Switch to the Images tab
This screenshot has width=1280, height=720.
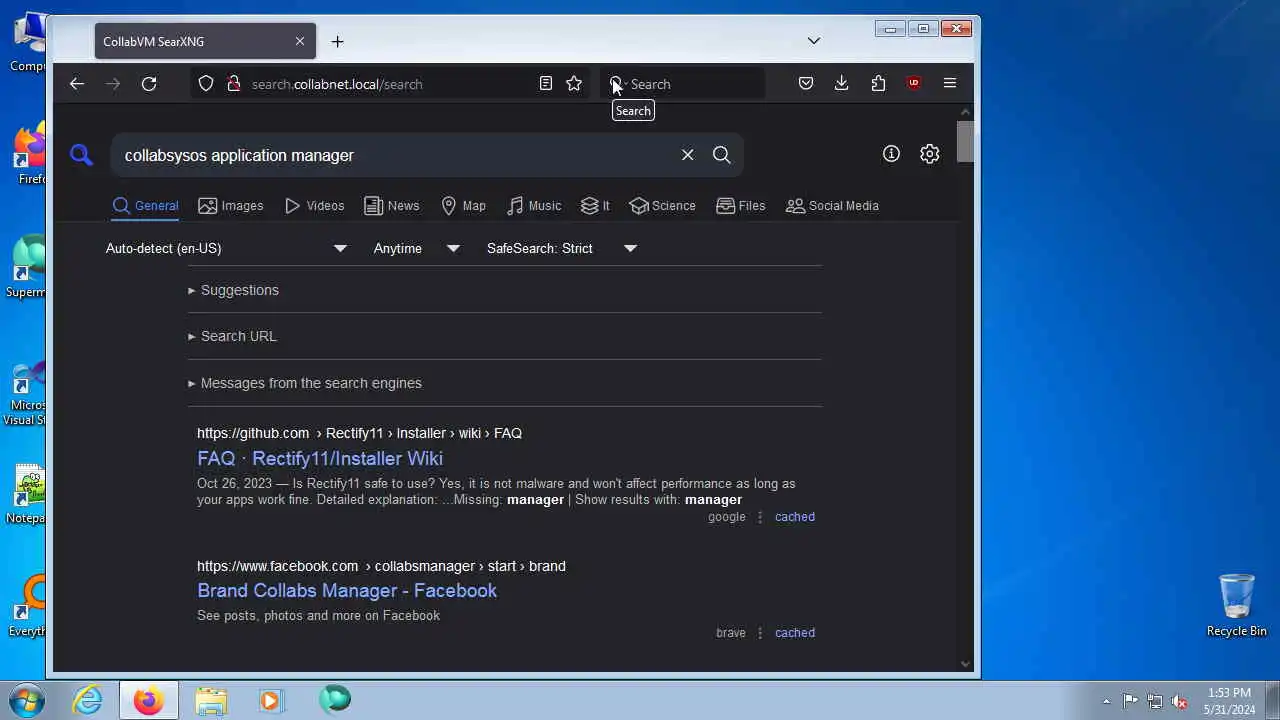click(231, 206)
